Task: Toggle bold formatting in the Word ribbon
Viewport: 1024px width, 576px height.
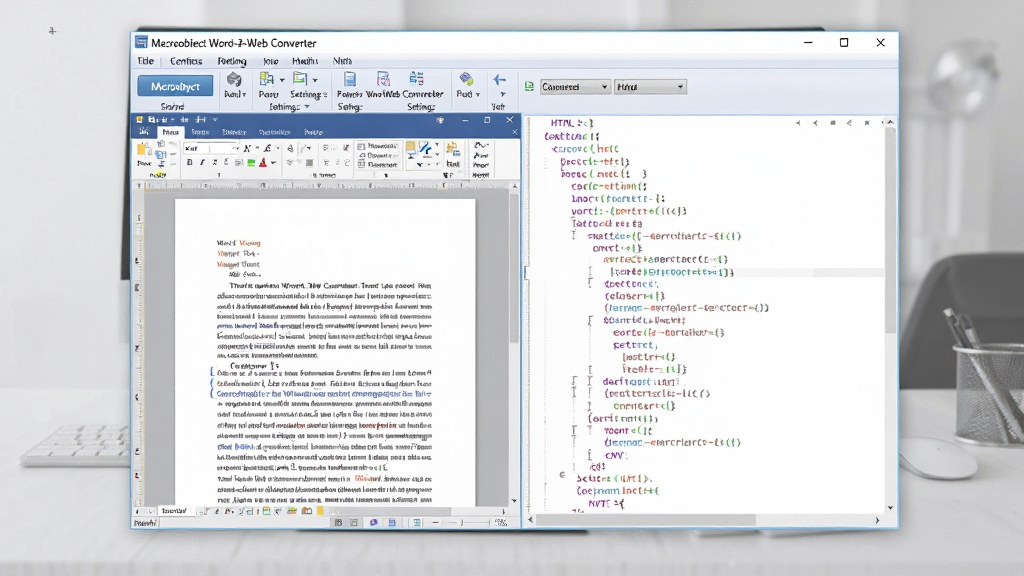Action: [x=189, y=163]
